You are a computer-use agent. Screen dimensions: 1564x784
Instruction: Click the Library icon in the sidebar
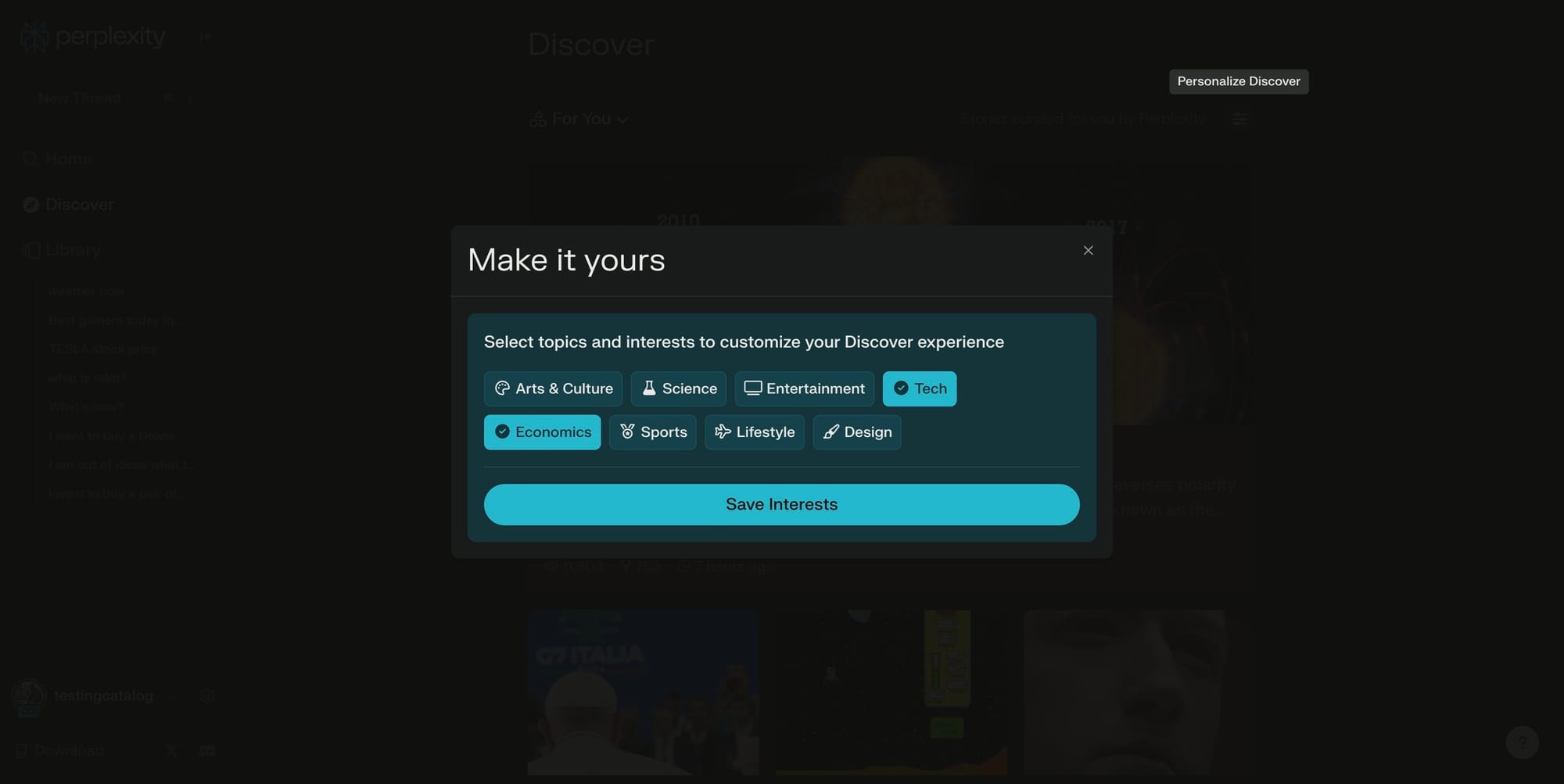coord(31,249)
